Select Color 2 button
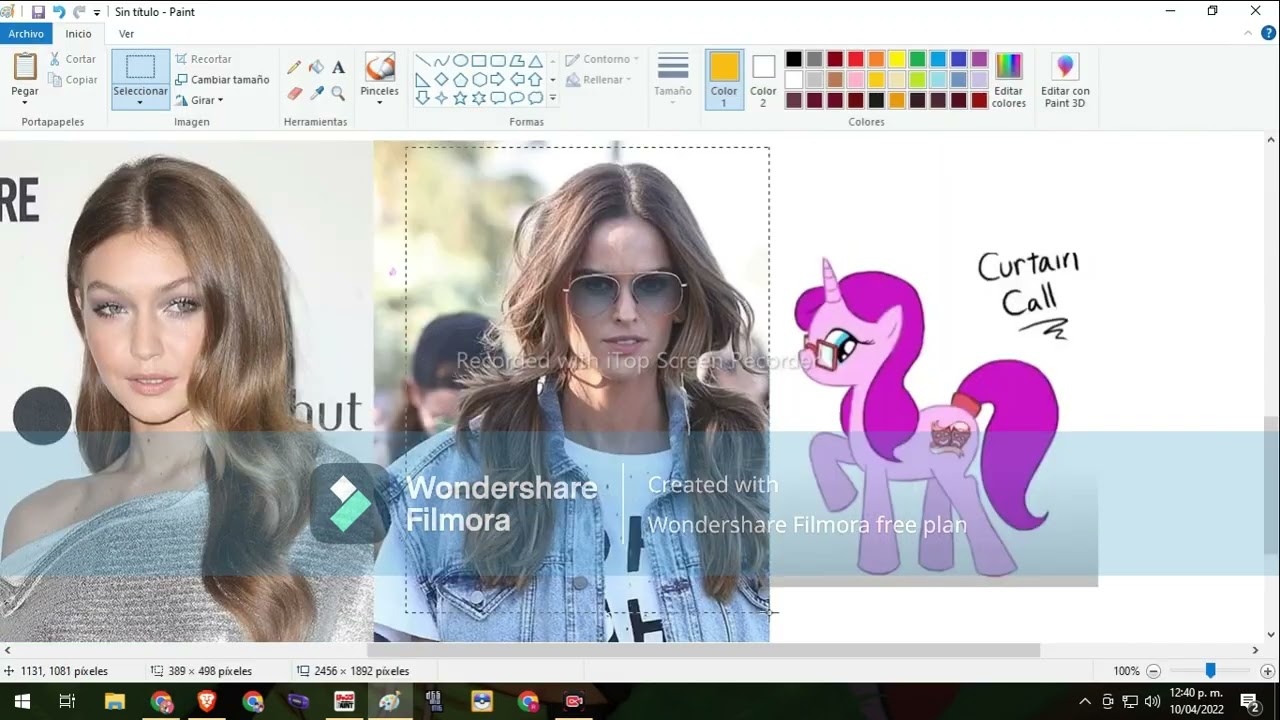The width and height of the screenshot is (1280, 720). point(763,80)
